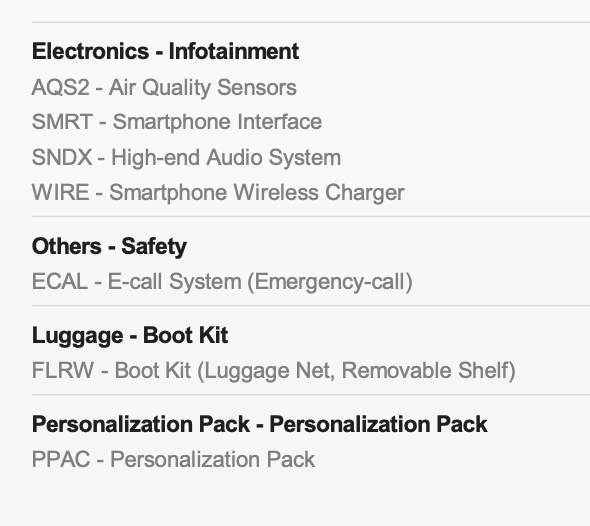Choose the Smartphone Interface description text

coord(217,122)
